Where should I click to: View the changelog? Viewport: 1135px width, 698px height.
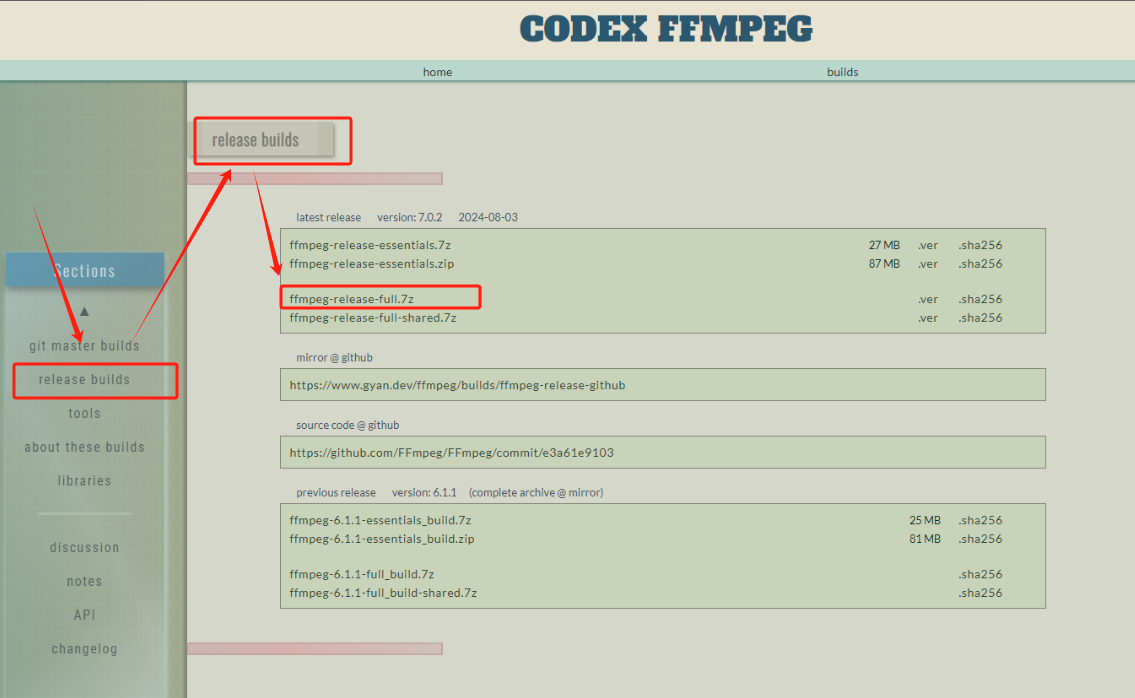(84, 649)
